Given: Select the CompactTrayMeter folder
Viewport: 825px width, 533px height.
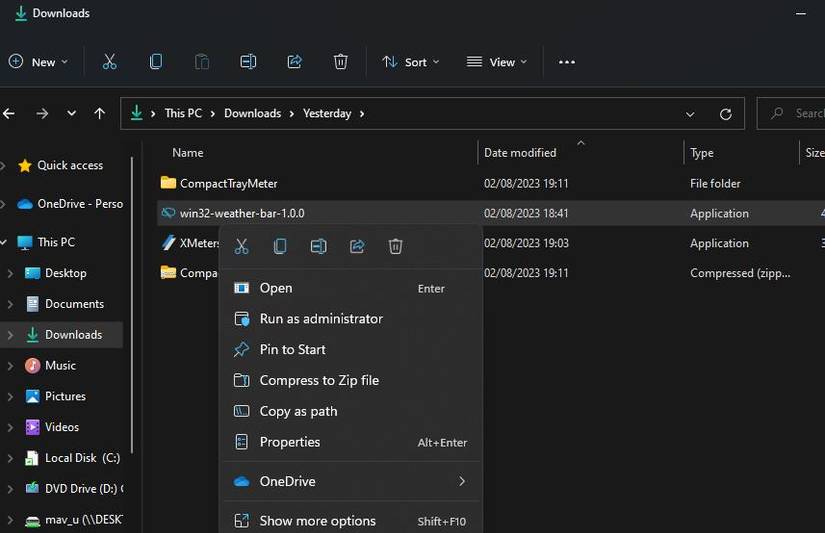Looking at the screenshot, I should [228, 184].
